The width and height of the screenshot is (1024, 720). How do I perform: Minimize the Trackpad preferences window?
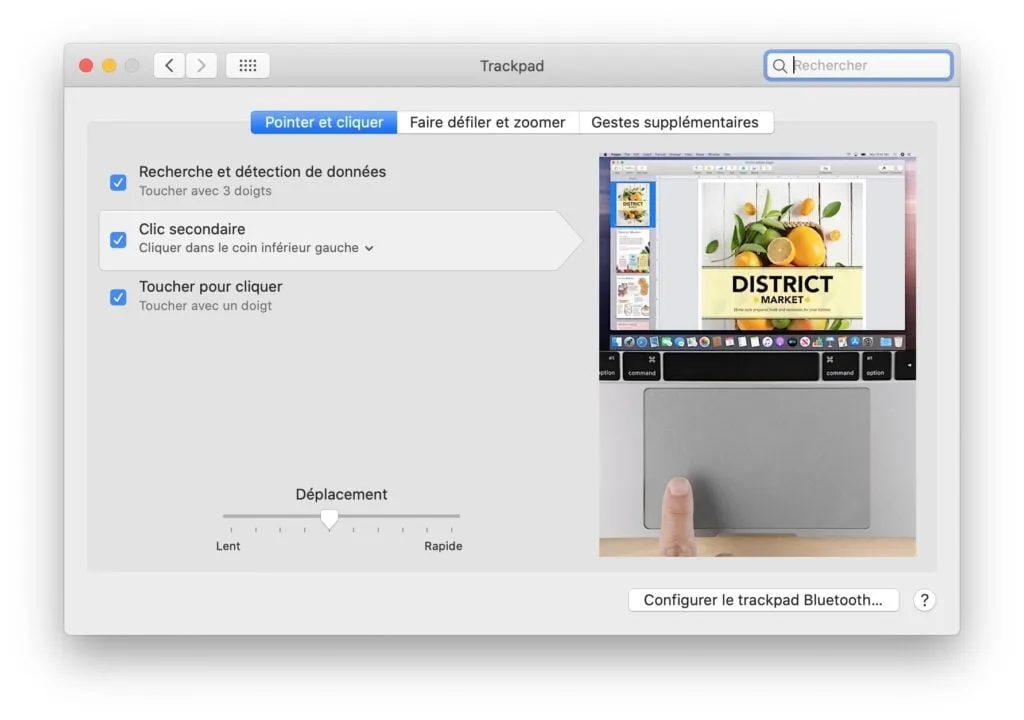(x=110, y=63)
